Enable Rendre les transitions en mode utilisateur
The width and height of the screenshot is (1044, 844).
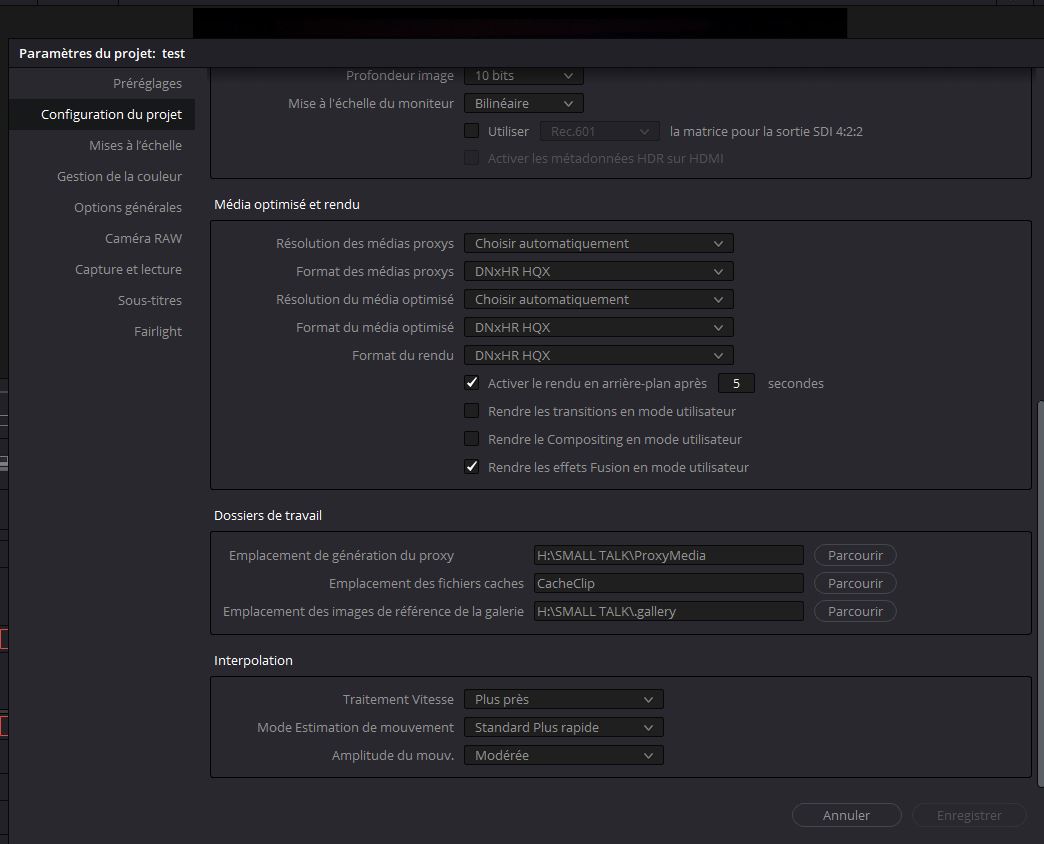472,411
